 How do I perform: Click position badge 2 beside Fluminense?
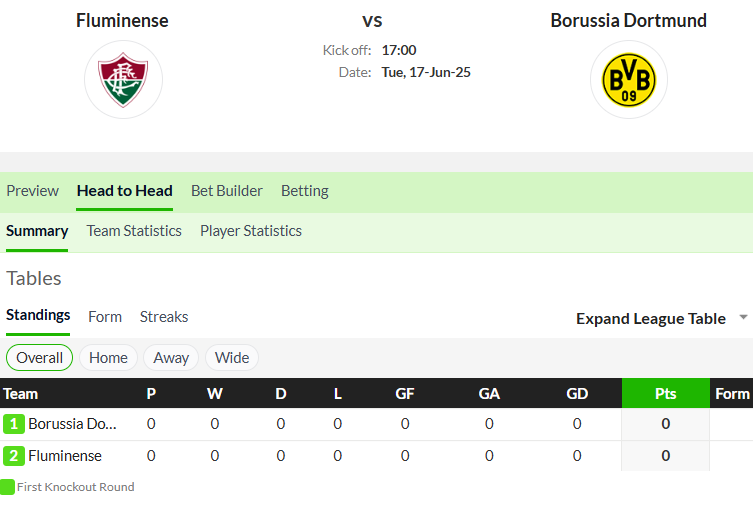click(x=13, y=456)
